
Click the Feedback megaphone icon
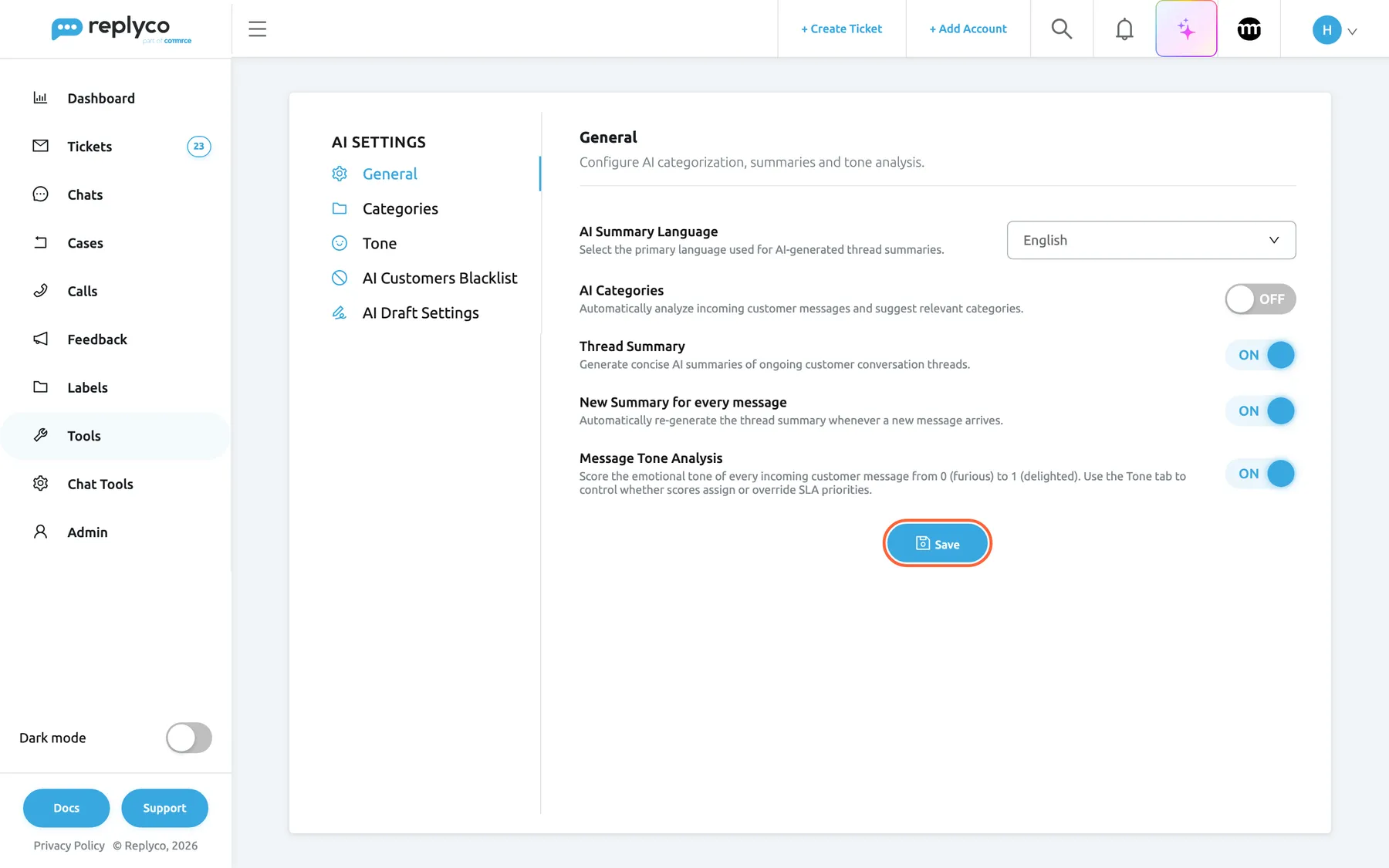click(x=40, y=339)
